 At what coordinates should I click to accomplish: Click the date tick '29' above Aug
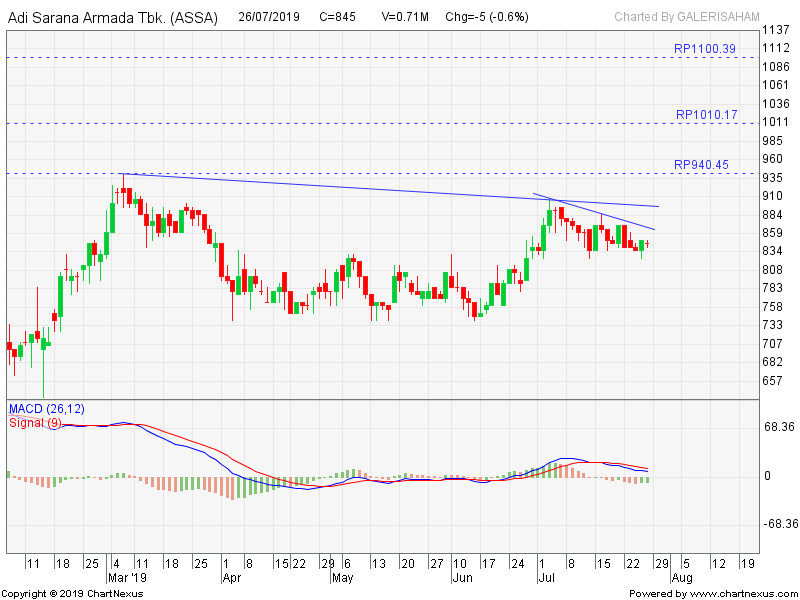pyautogui.click(x=662, y=564)
